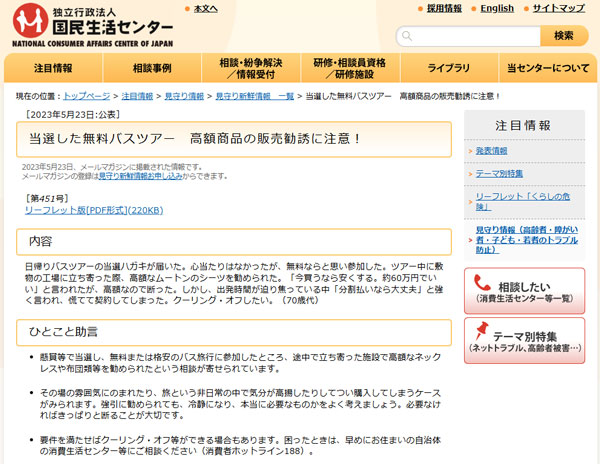The image size is (600, 464).
Task: Open the 採用情報 header link
Action: (443, 9)
